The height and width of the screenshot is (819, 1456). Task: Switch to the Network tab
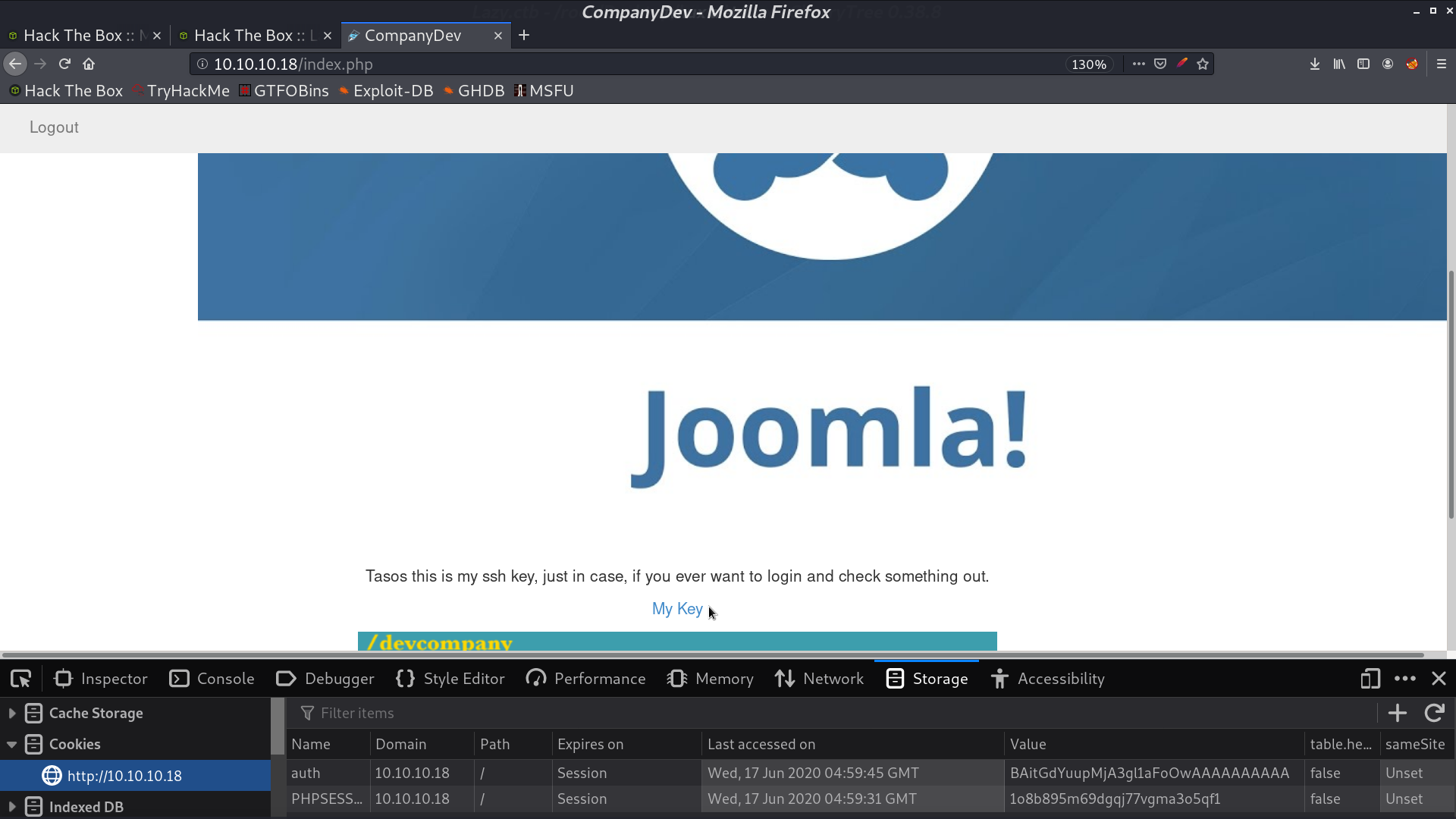820,679
